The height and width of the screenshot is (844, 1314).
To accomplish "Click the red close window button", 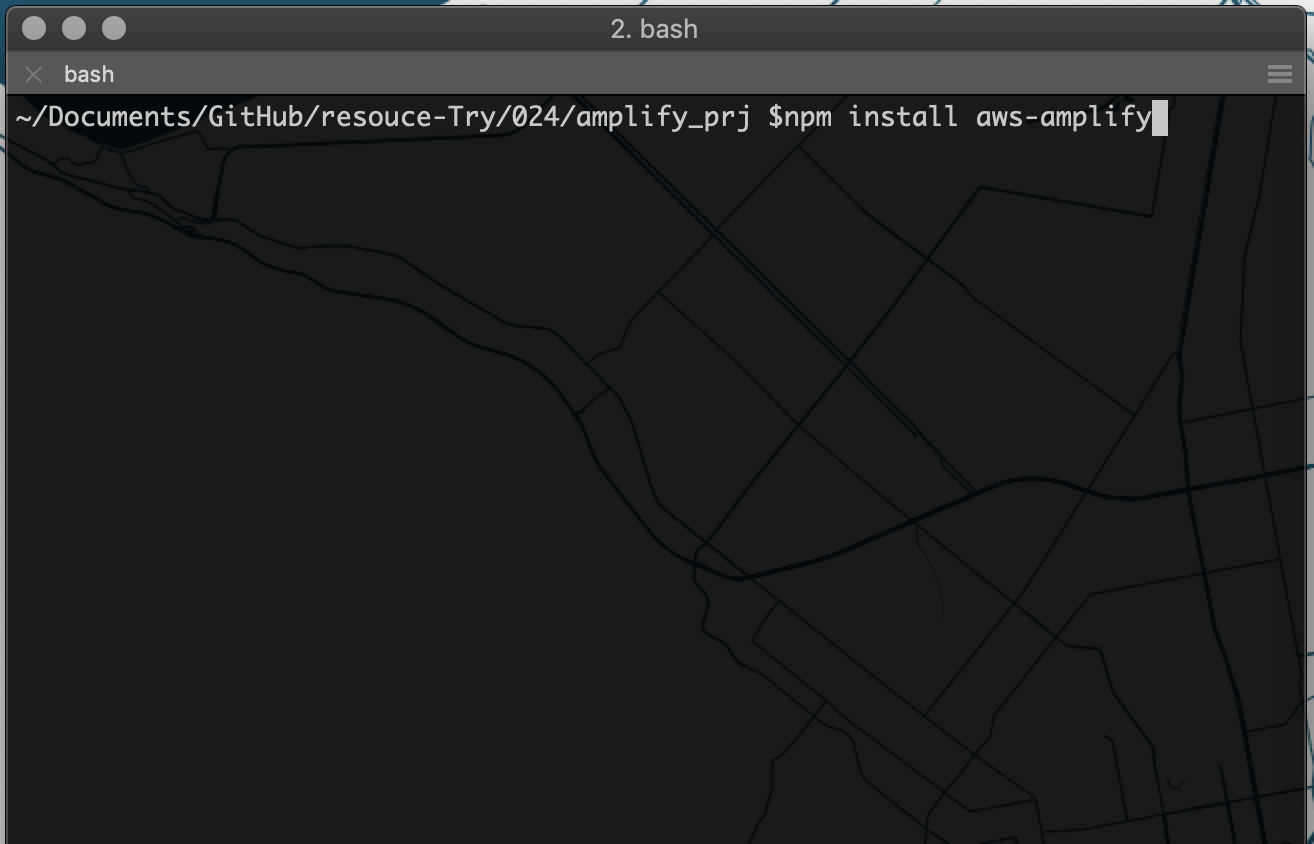I will click(34, 28).
